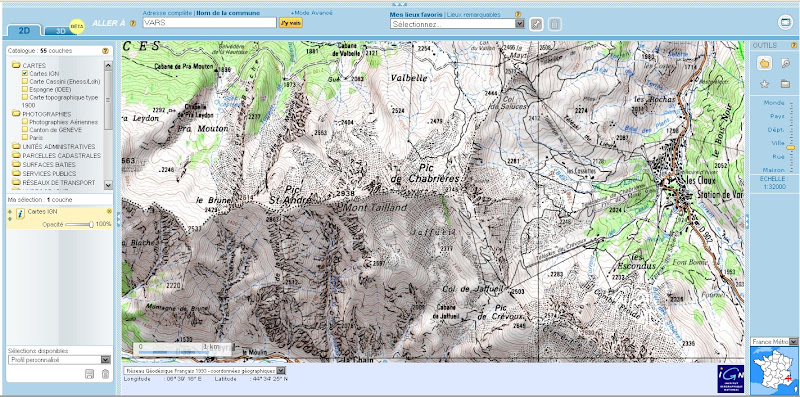Uncheck the Cartes IGN layer checkbox
The width and height of the screenshot is (800, 397).
click(25, 73)
